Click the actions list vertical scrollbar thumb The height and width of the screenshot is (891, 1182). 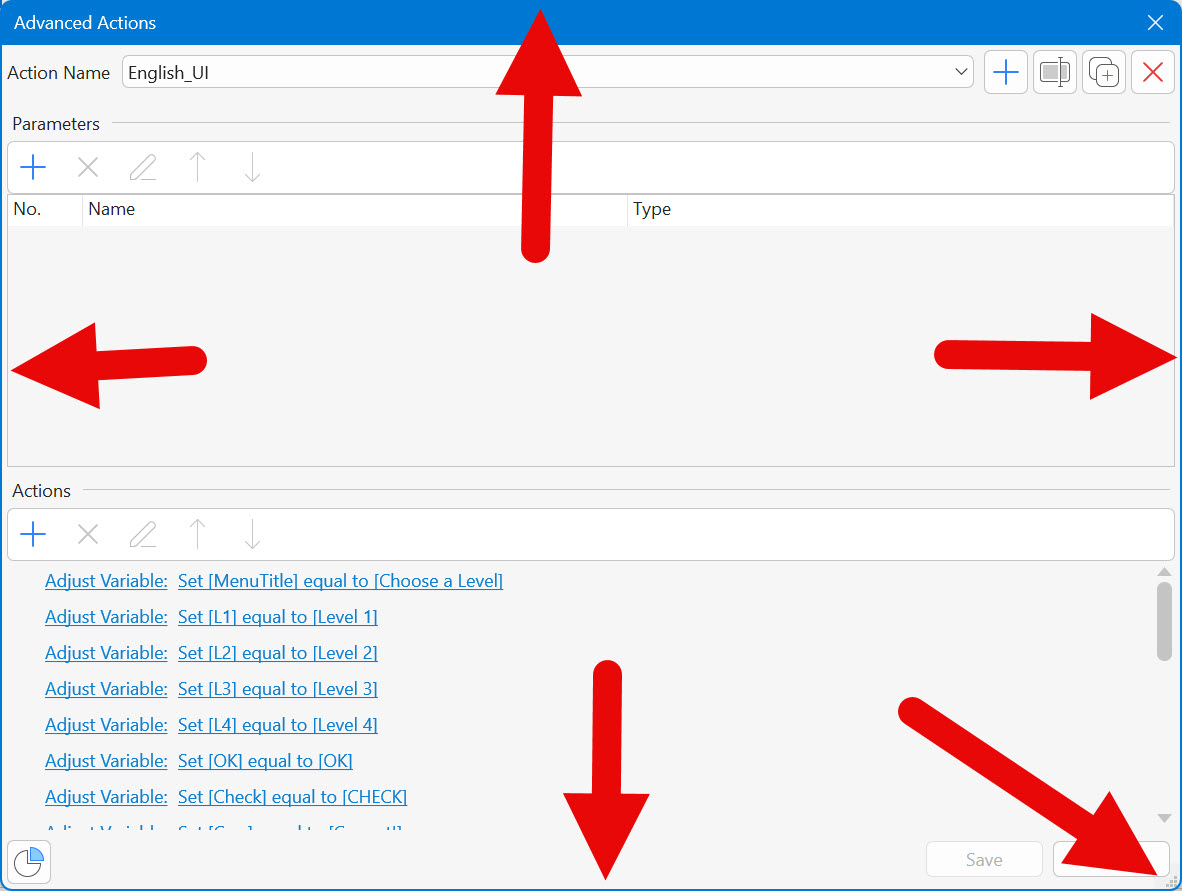coord(1164,621)
